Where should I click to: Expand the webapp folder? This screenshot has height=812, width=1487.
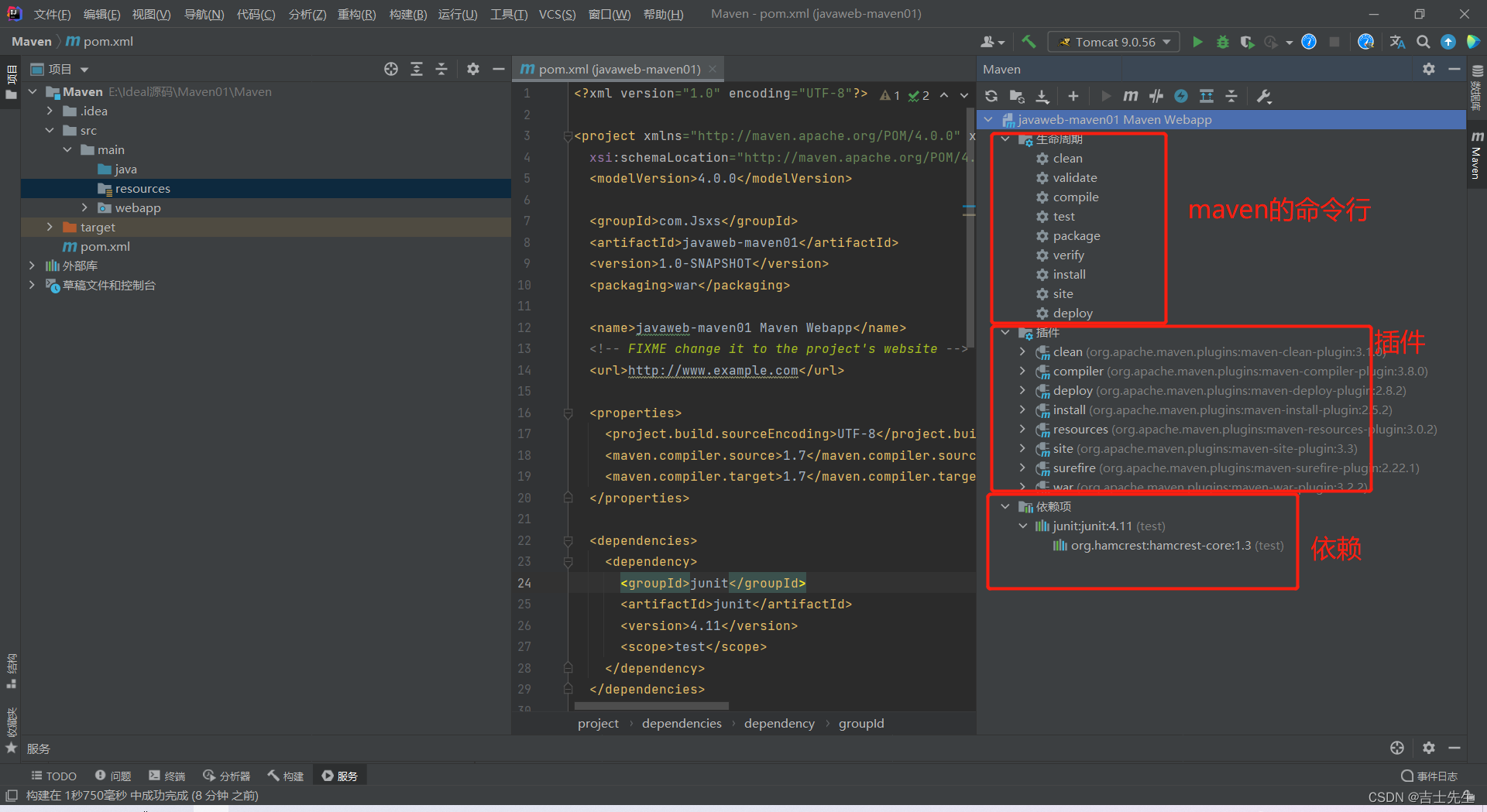pos(84,207)
